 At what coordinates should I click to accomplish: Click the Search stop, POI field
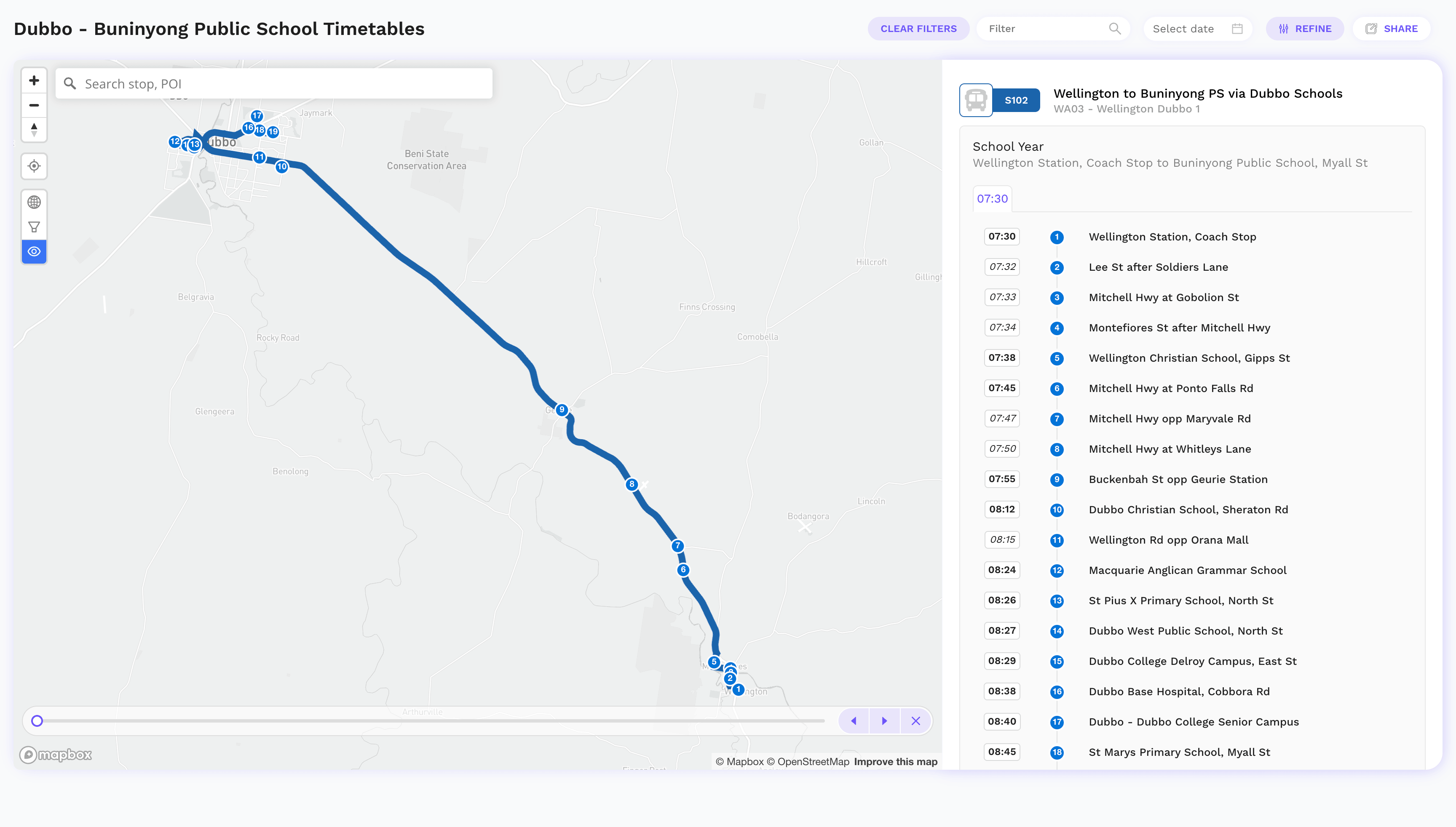(x=274, y=83)
